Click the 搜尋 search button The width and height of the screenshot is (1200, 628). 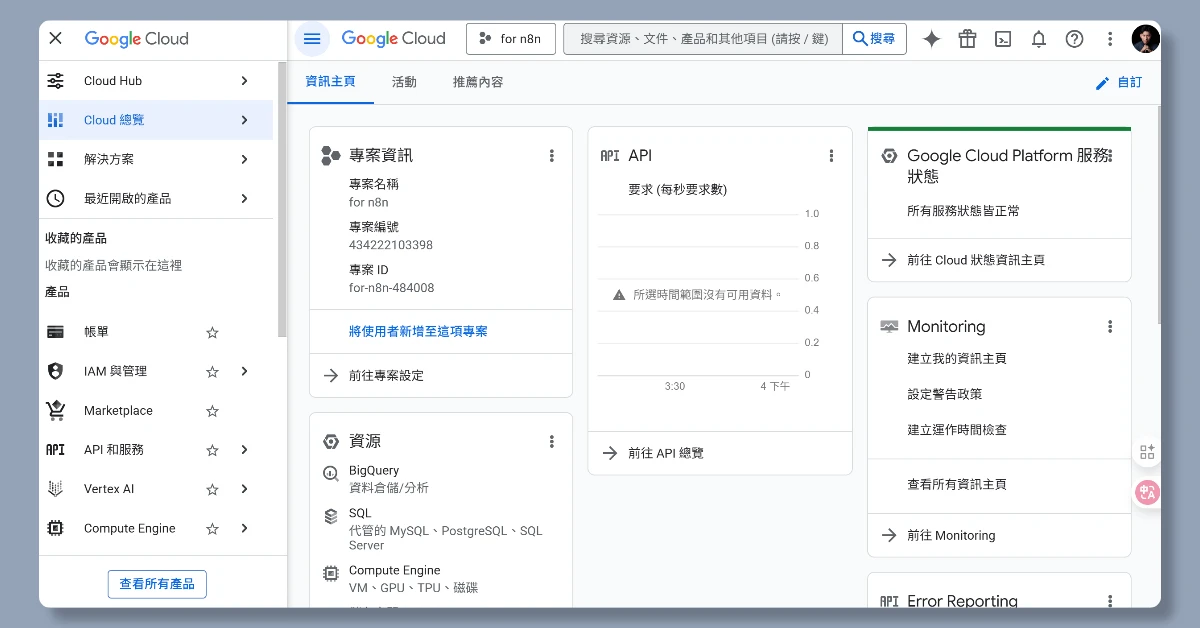(874, 39)
